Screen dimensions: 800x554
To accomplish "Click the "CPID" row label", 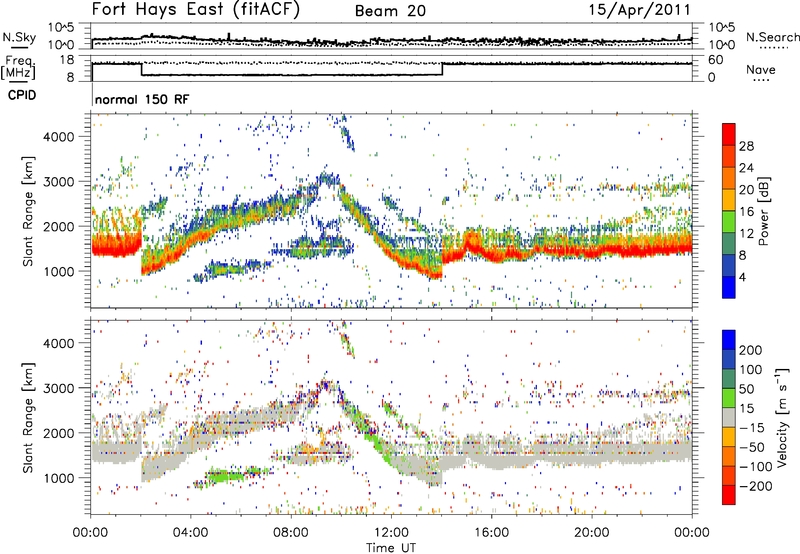I will (22, 95).
